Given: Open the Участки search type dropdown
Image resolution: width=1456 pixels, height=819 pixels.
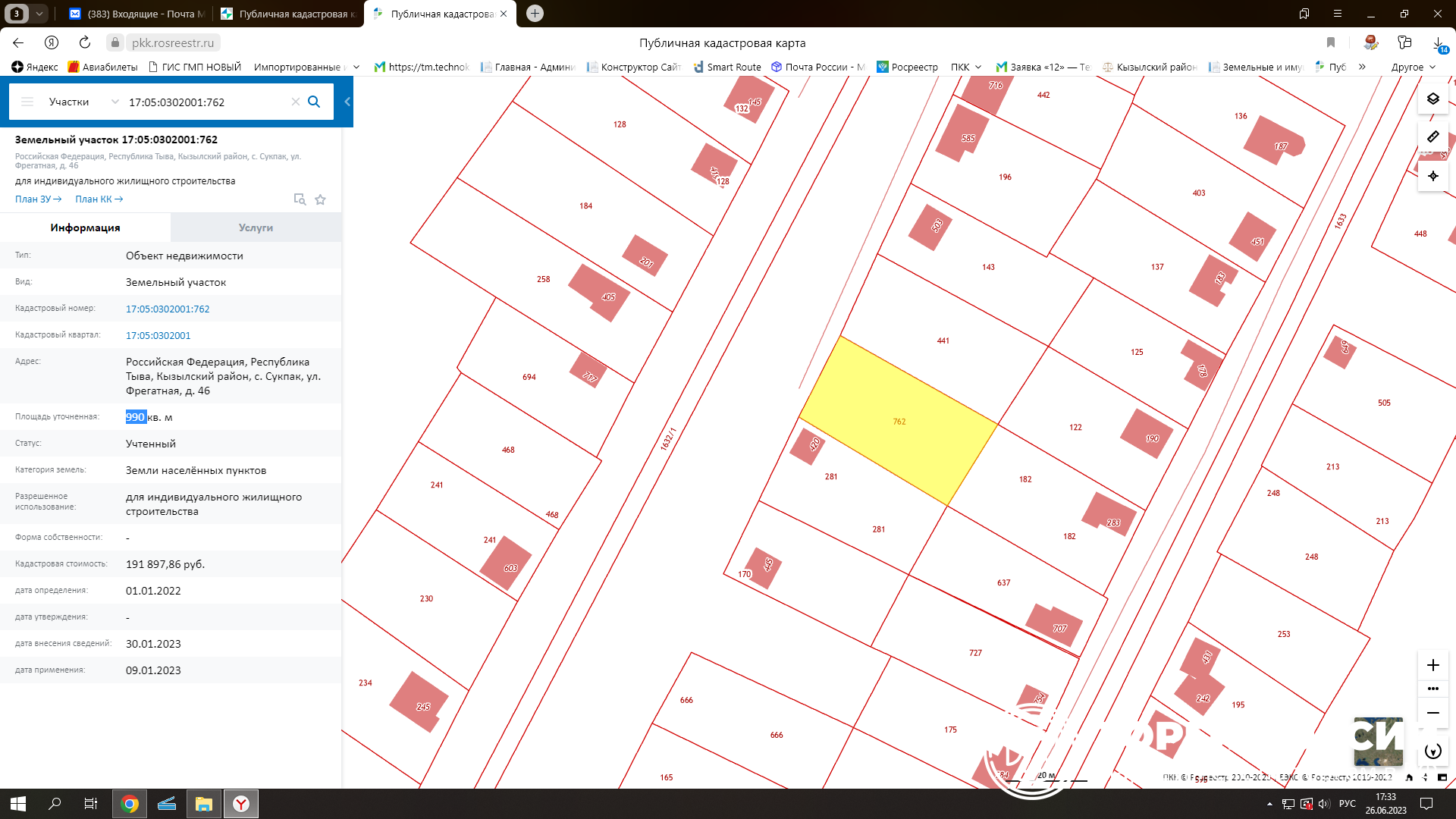Looking at the screenshot, I should [x=83, y=102].
